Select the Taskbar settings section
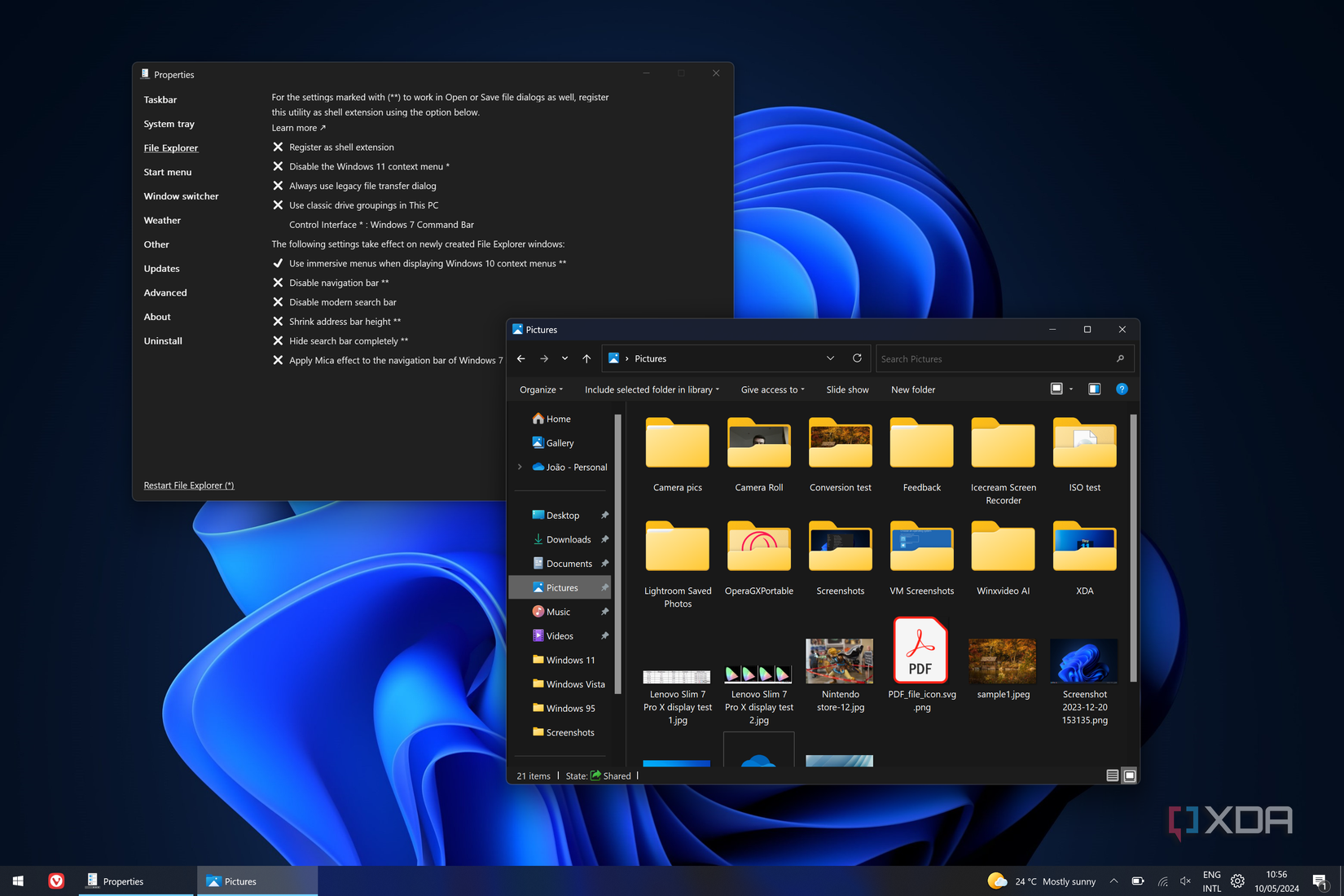 (x=160, y=99)
